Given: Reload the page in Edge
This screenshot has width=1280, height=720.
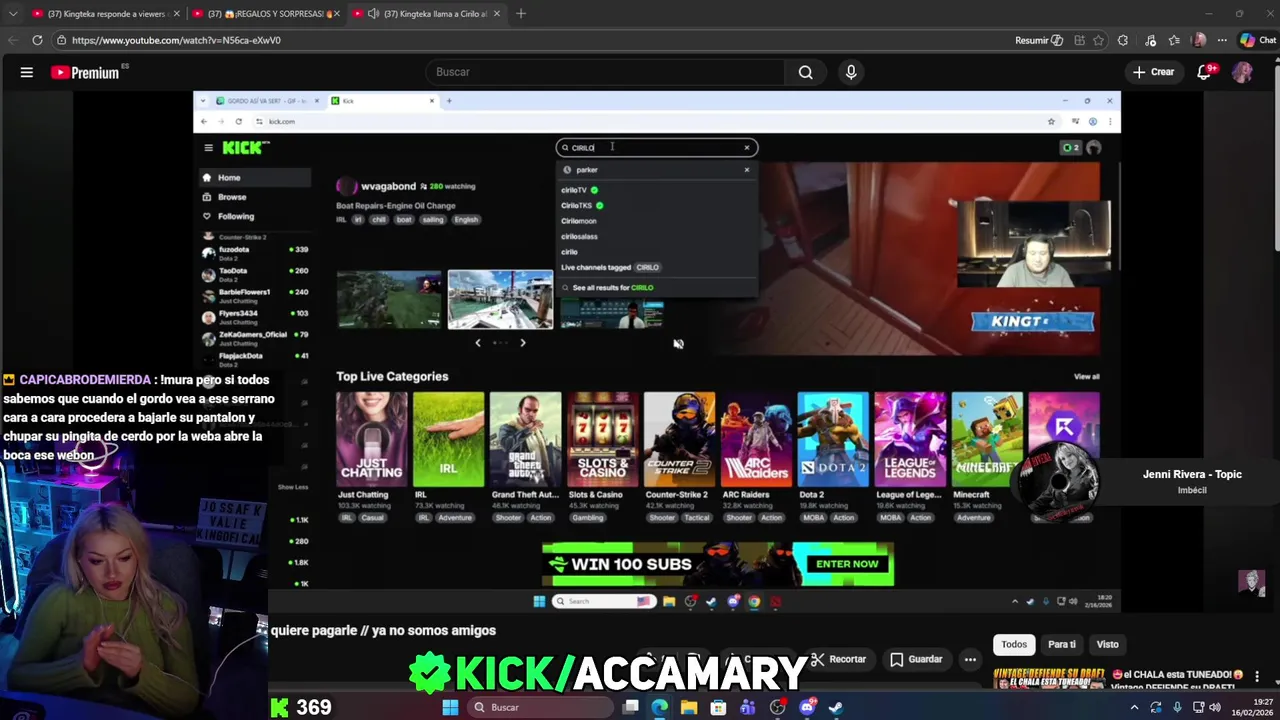Looking at the screenshot, I should click(x=37, y=40).
